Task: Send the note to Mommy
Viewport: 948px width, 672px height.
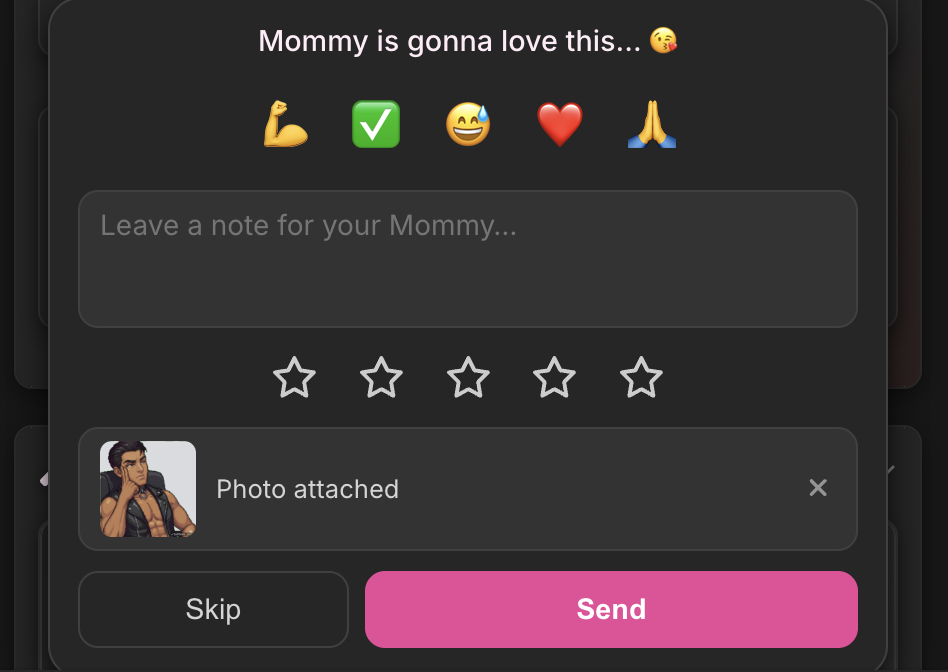Action: (x=611, y=609)
